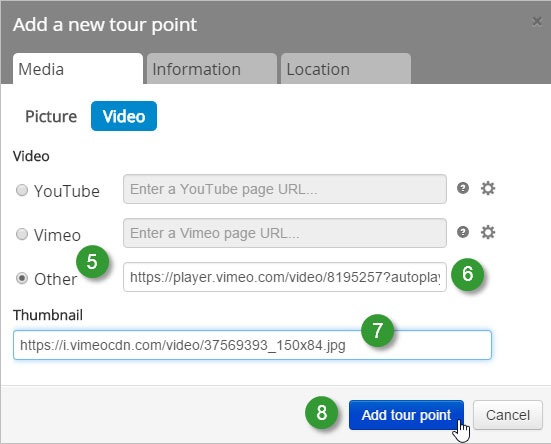Image resolution: width=551 pixels, height=444 pixels.
Task: Choose the Picture media type
Action: (x=51, y=116)
